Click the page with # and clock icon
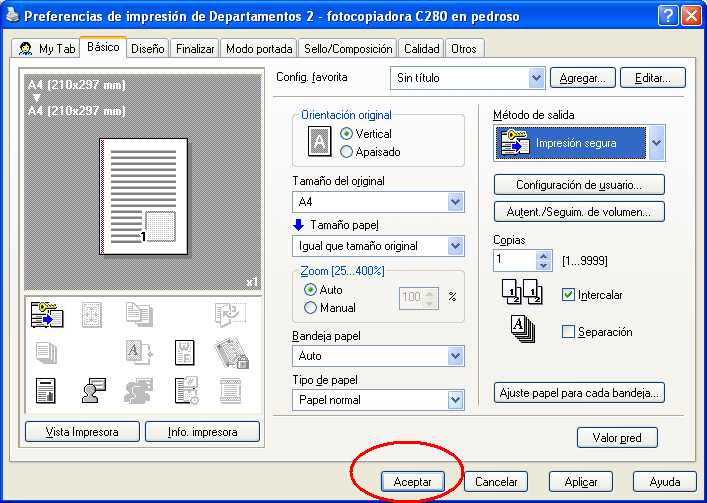707x503 pixels. point(186,391)
